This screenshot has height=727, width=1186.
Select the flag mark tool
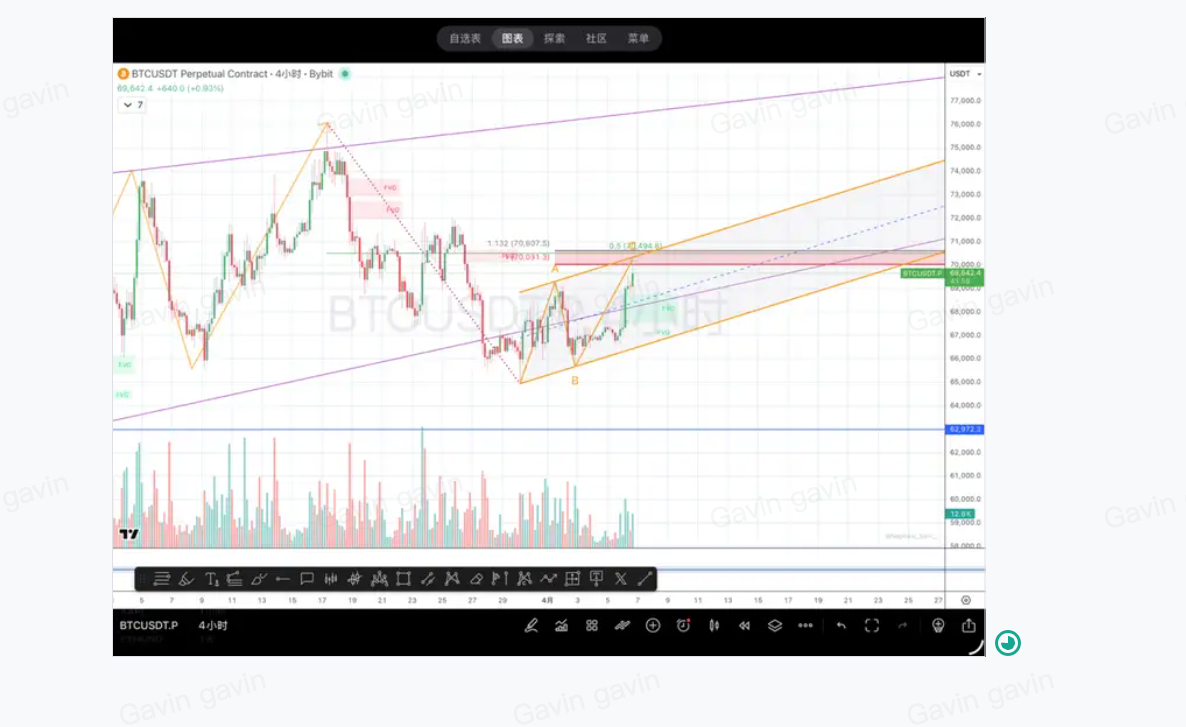click(x=500, y=579)
